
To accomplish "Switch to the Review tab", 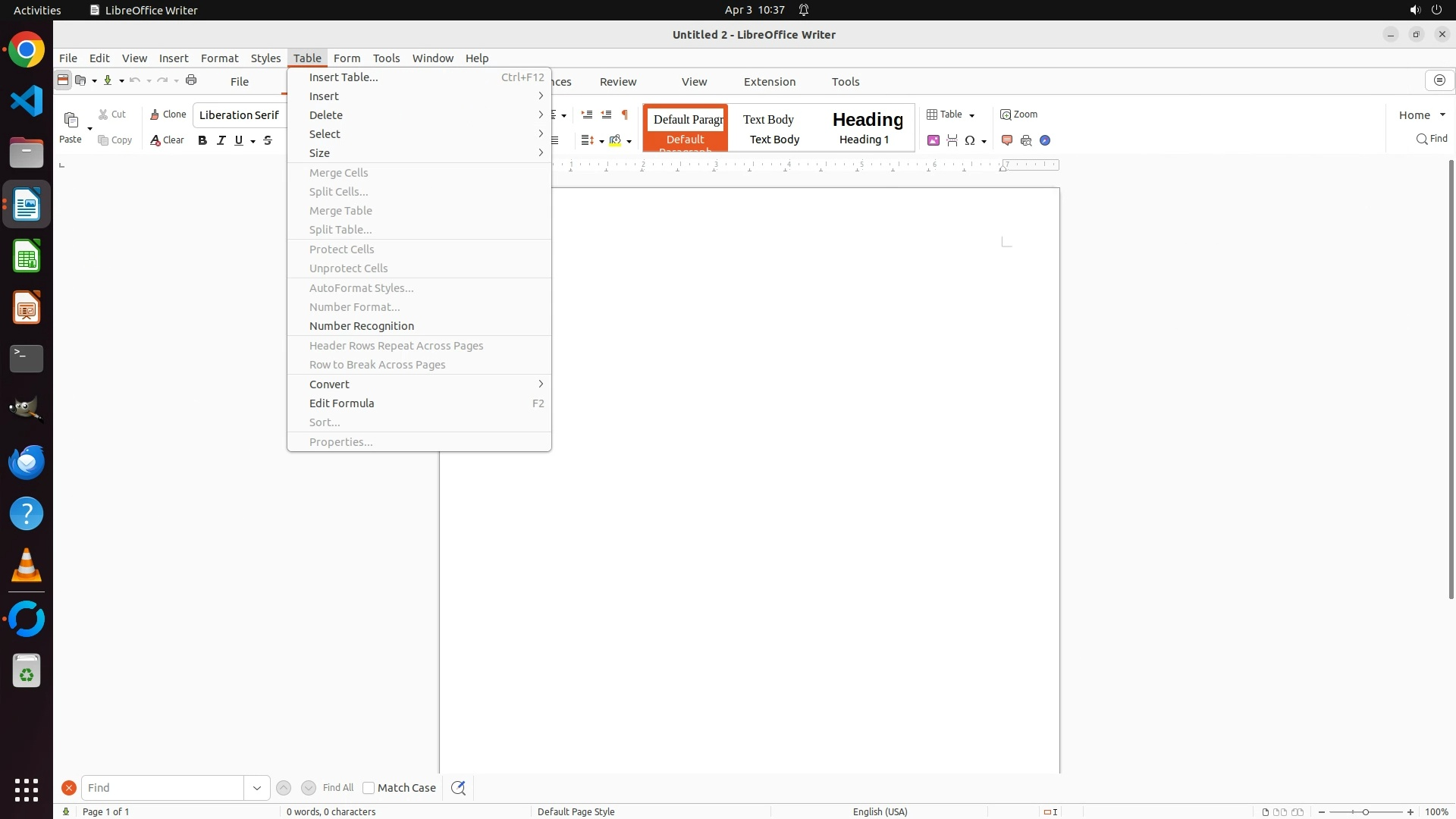I will click(x=618, y=82).
